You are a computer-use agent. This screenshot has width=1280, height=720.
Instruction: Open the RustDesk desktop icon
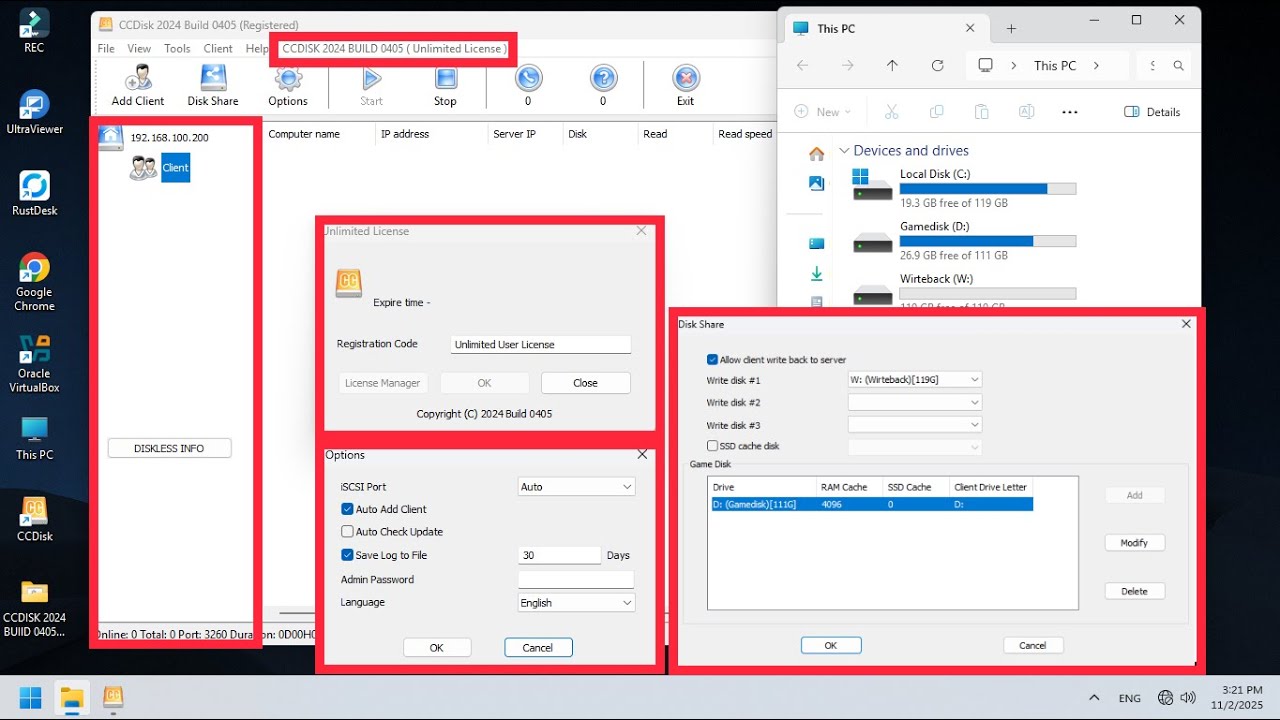click(34, 193)
